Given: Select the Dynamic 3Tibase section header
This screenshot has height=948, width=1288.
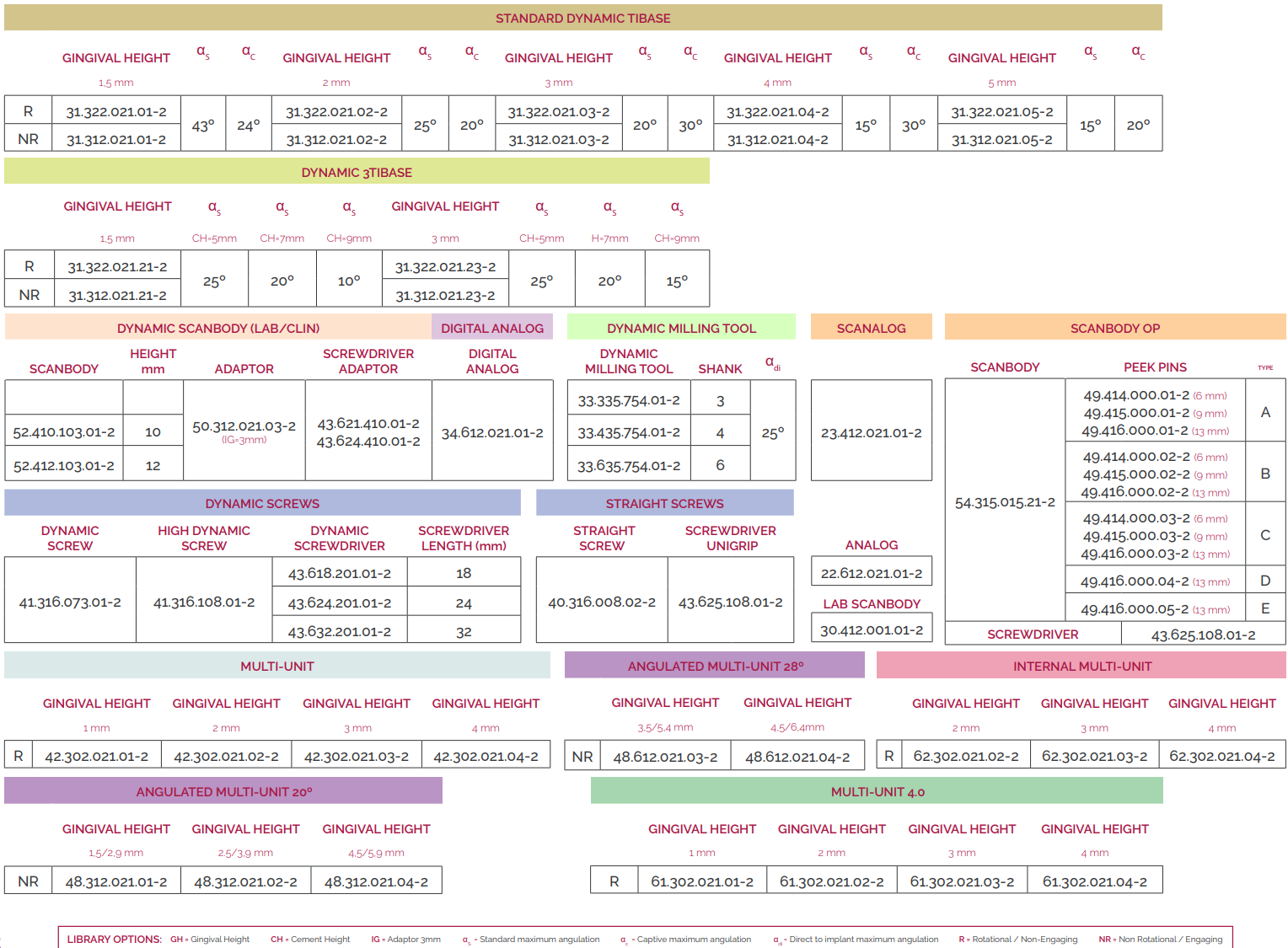Looking at the screenshot, I should tap(357, 172).
